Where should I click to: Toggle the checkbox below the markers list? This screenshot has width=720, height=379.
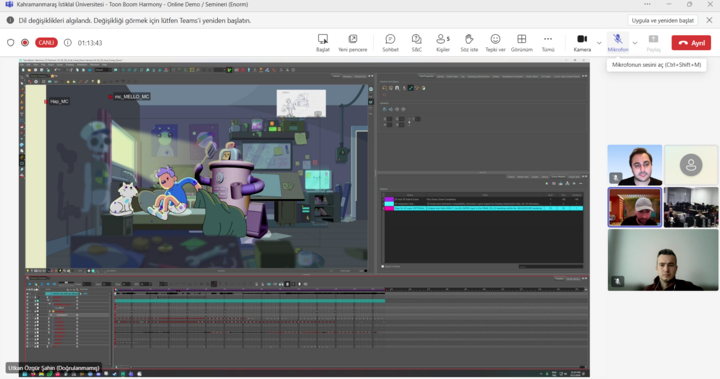[x=383, y=266]
